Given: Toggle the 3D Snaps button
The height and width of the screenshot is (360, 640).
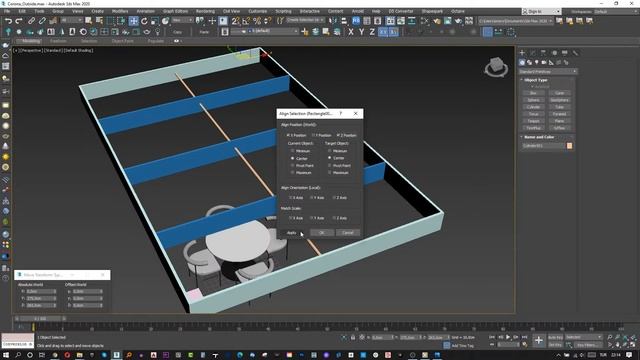Looking at the screenshot, I should 236,21.
